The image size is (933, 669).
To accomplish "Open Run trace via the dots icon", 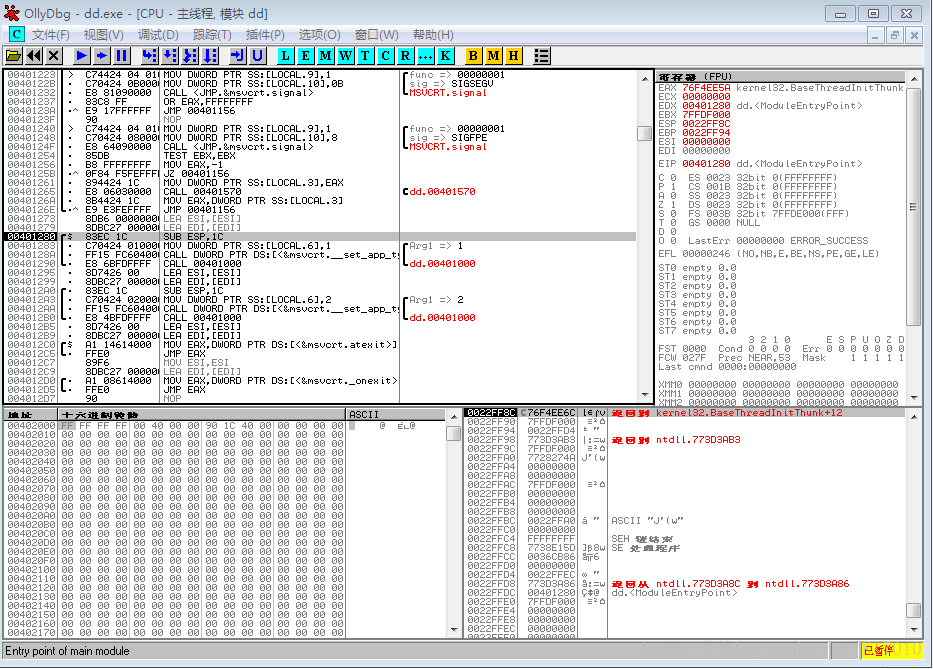I will pos(425,56).
